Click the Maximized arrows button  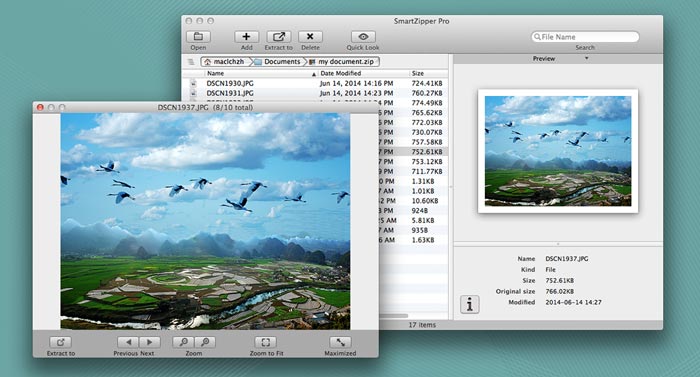pyautogui.click(x=340, y=342)
